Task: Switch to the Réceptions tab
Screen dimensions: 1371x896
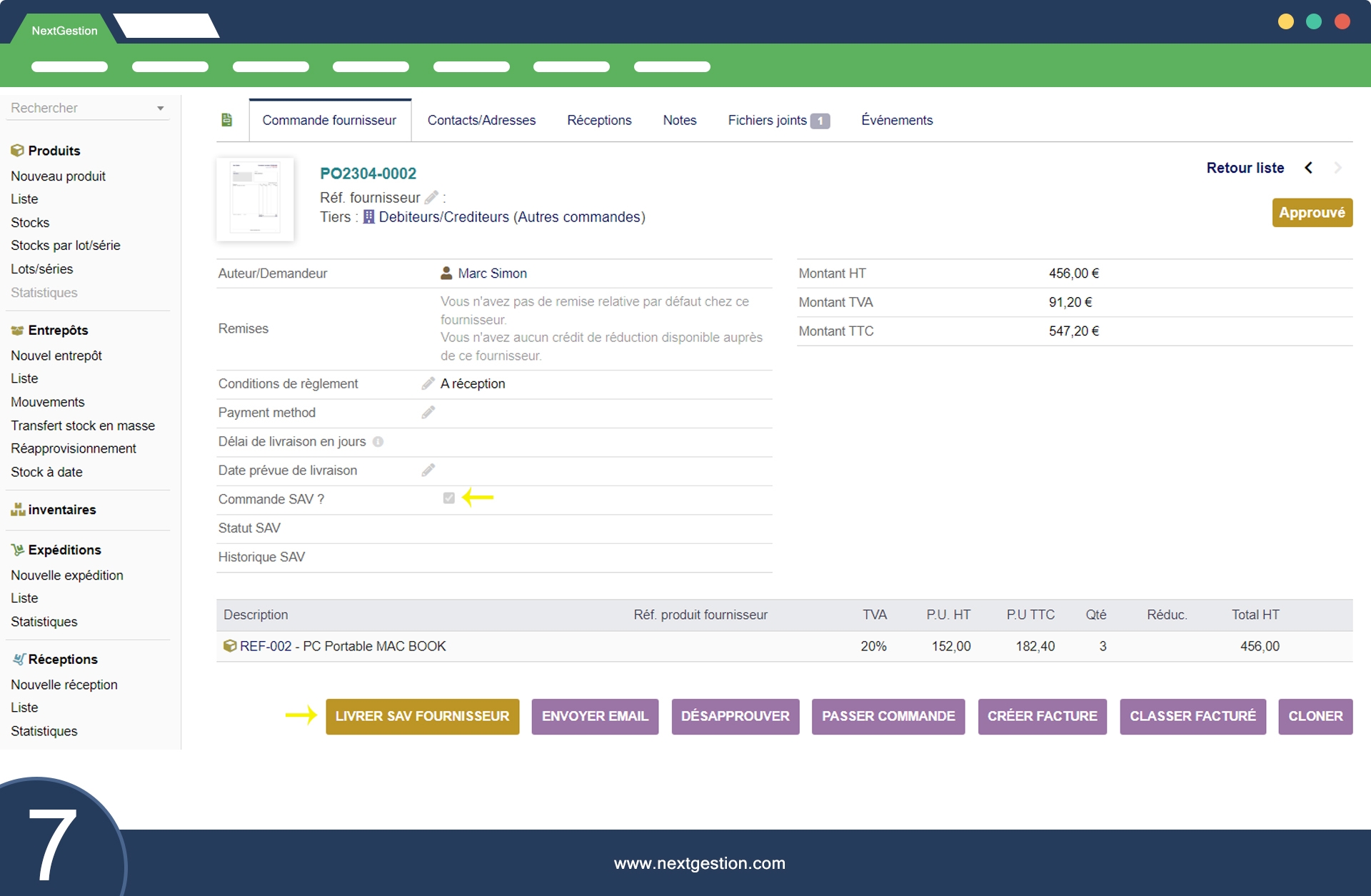Action: coord(599,120)
